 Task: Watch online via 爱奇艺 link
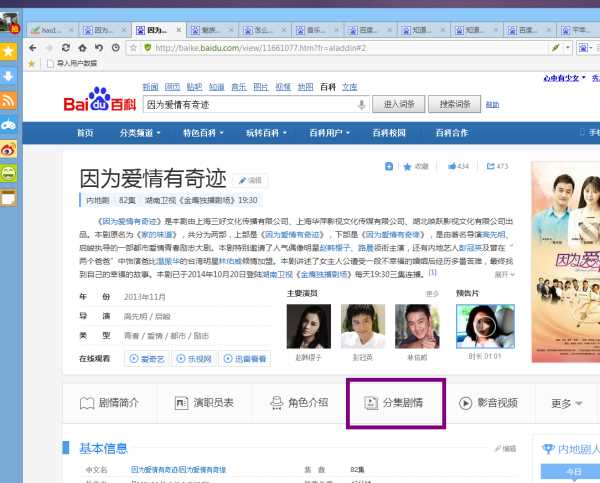pyautogui.click(x=147, y=359)
